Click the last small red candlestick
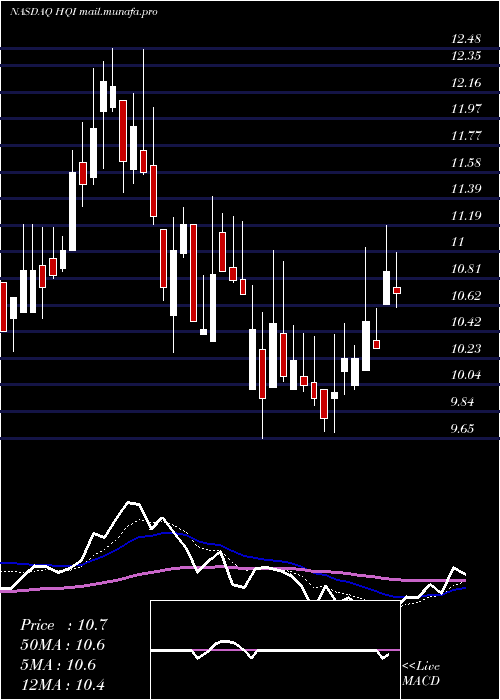Image resolution: width=500 pixels, height=700 pixels. click(397, 291)
